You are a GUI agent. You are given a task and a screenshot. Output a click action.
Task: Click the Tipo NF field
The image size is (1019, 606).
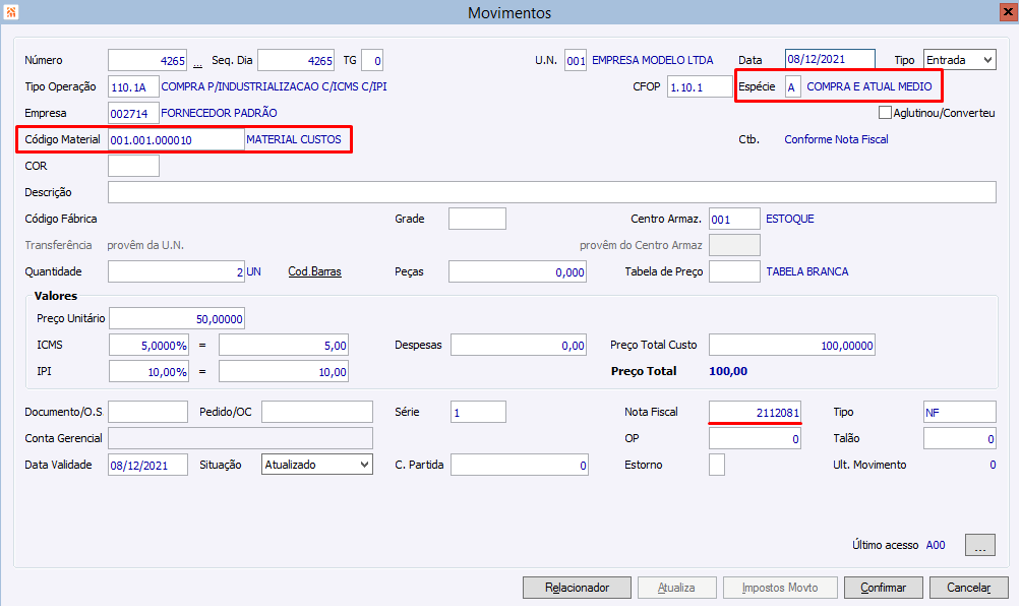click(960, 412)
